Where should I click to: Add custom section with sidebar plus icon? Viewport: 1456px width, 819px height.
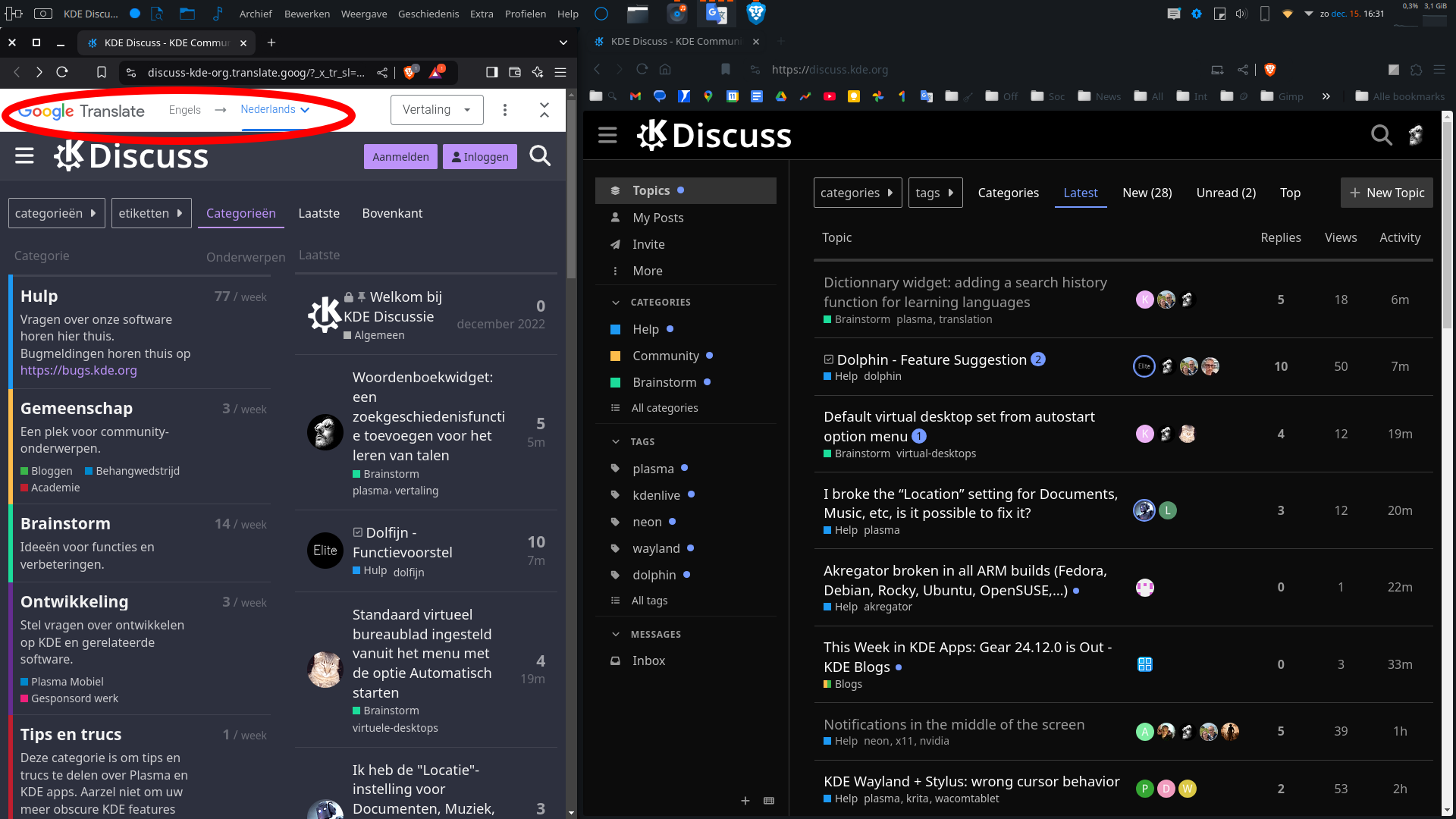tap(745, 801)
